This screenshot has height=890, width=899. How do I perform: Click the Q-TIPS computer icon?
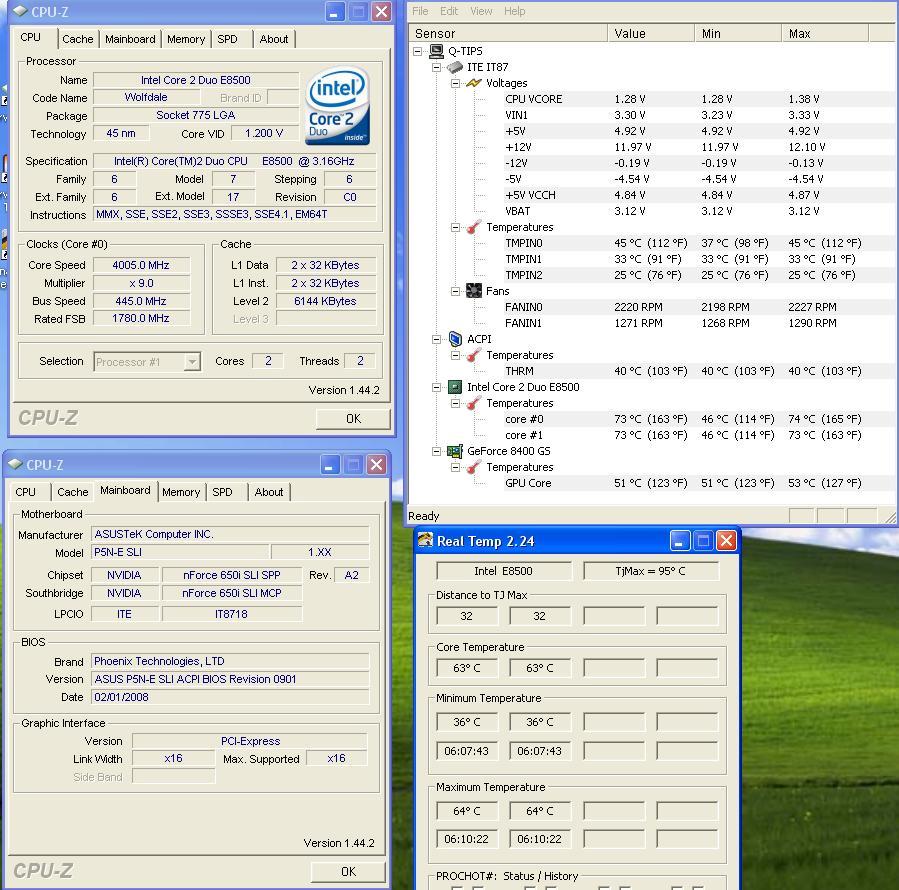coord(436,51)
